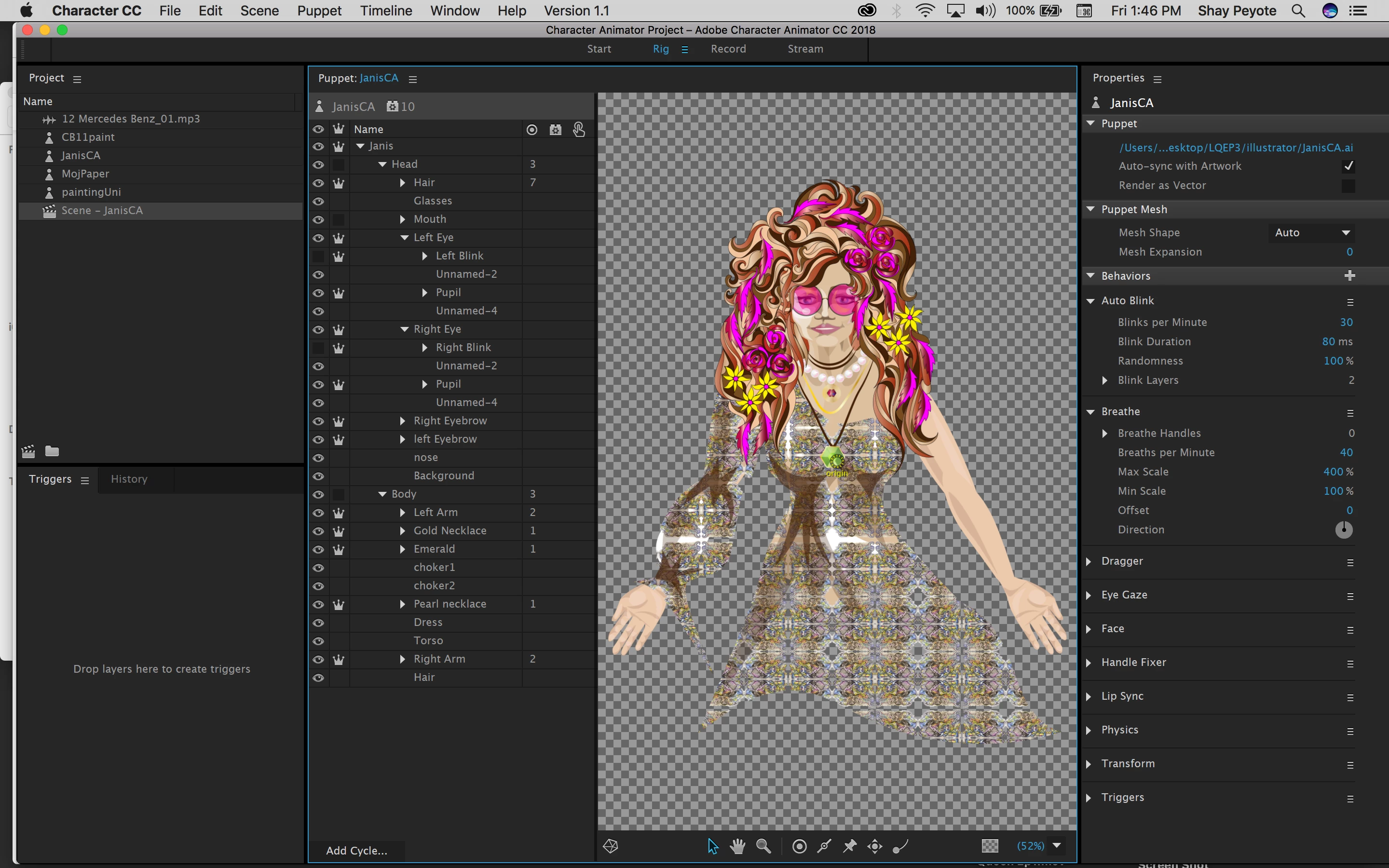Expand the Lip Sync behavior

tap(1089, 696)
